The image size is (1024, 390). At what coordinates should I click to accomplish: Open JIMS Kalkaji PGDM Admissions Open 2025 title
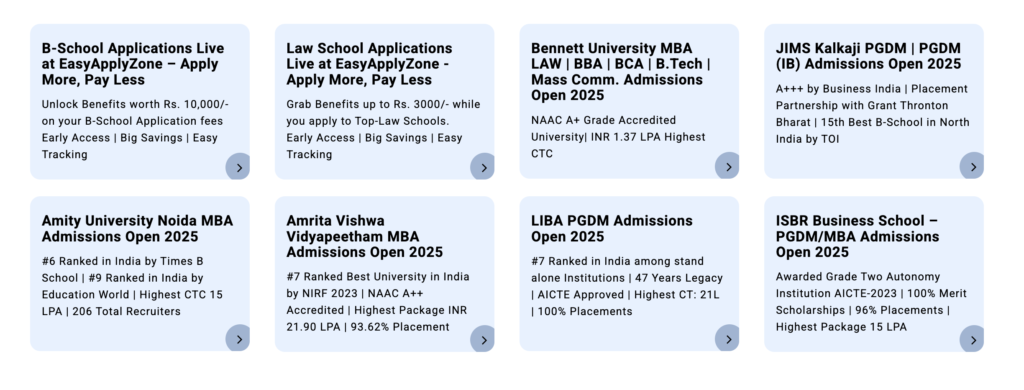[x=869, y=56]
